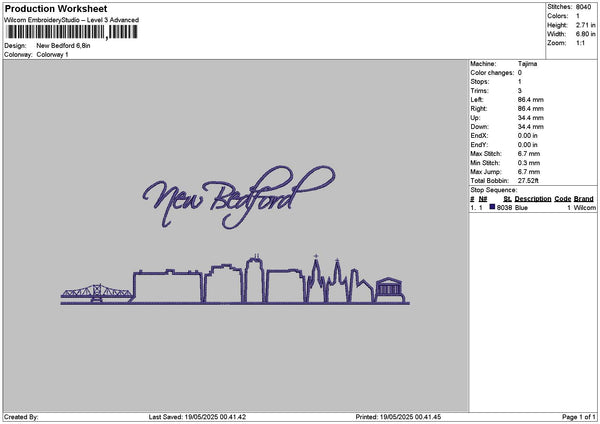Click the 8038 stitch count cell

point(504,207)
